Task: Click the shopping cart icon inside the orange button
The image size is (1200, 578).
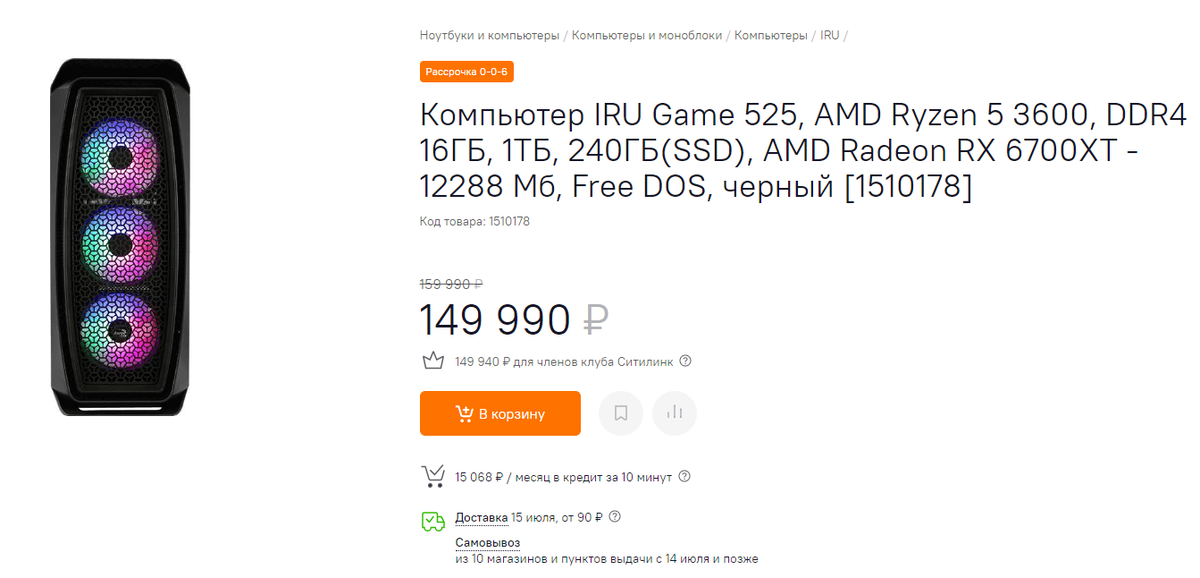Action: click(x=464, y=413)
